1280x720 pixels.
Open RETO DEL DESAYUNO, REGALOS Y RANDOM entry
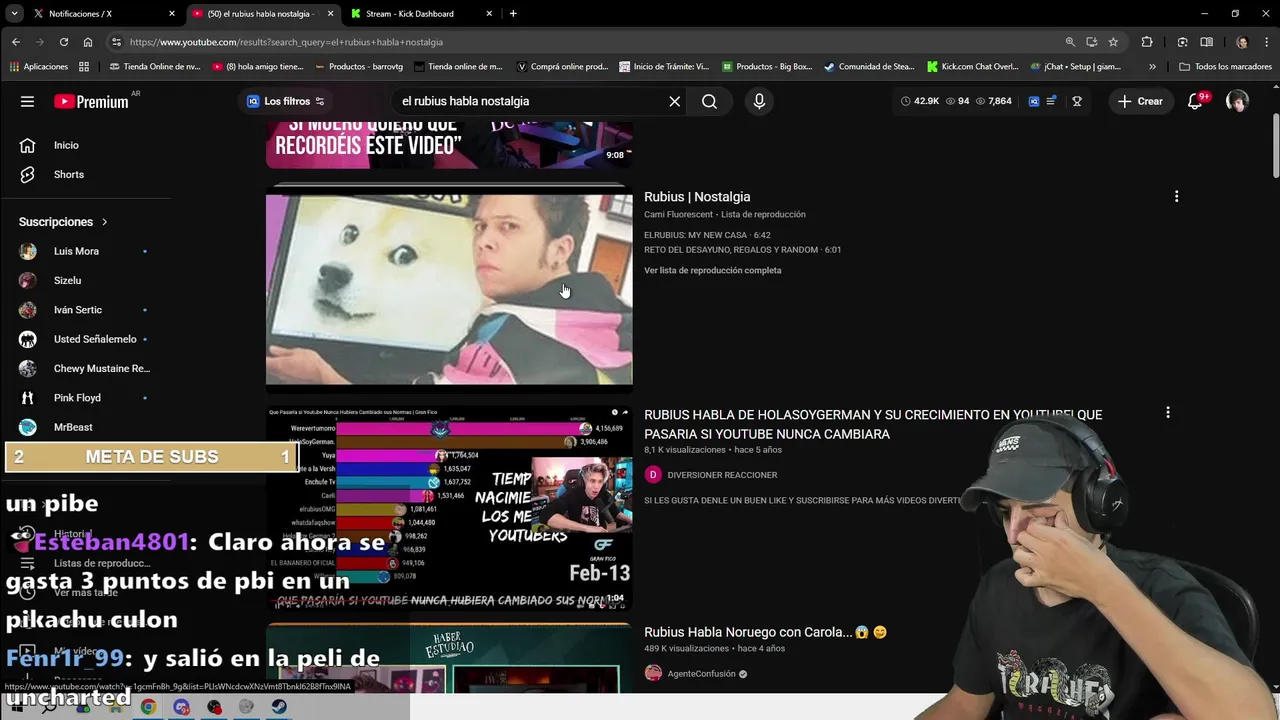742,250
